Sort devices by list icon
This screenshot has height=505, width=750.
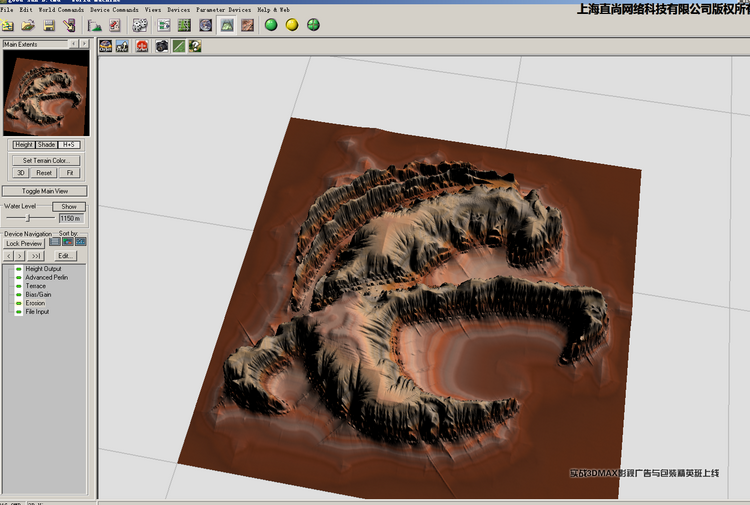55,242
